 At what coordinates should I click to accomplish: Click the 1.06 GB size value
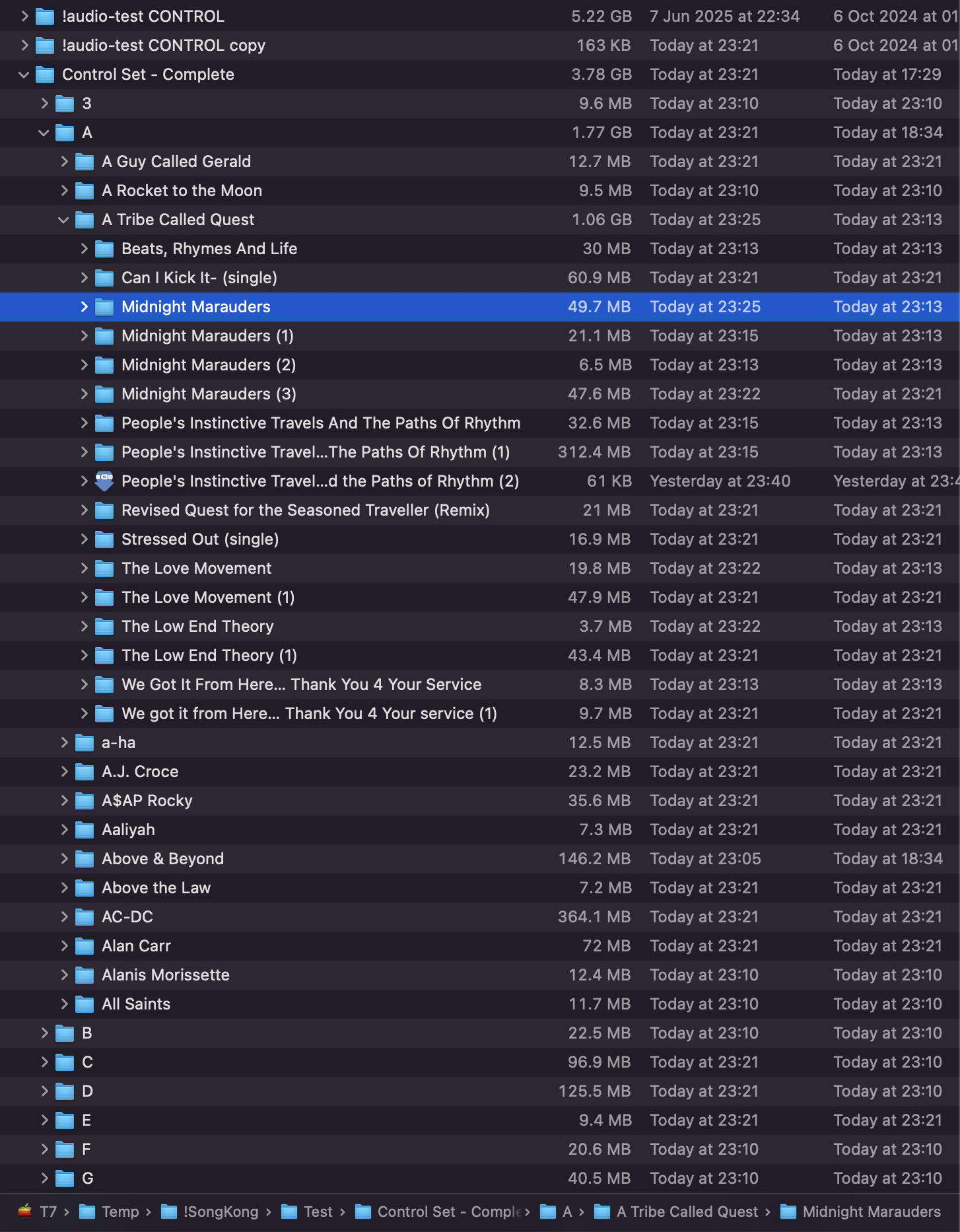click(601, 220)
